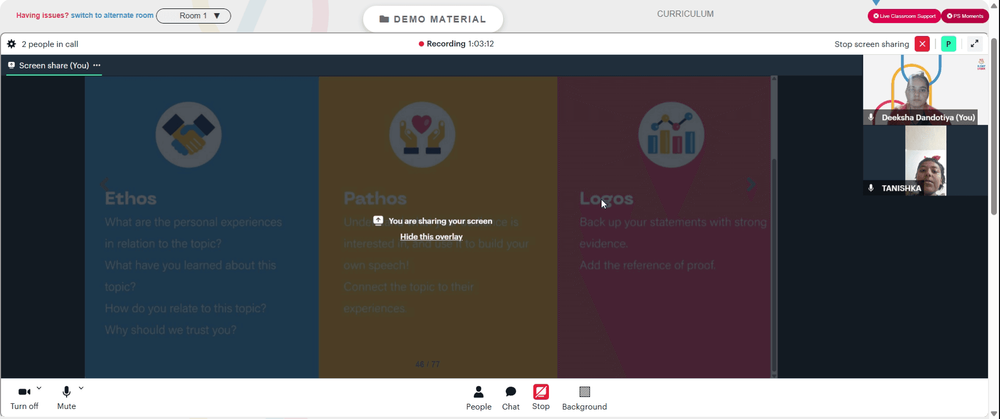Open the Curriculum tab
This screenshot has height=419, width=1000.
coord(685,14)
